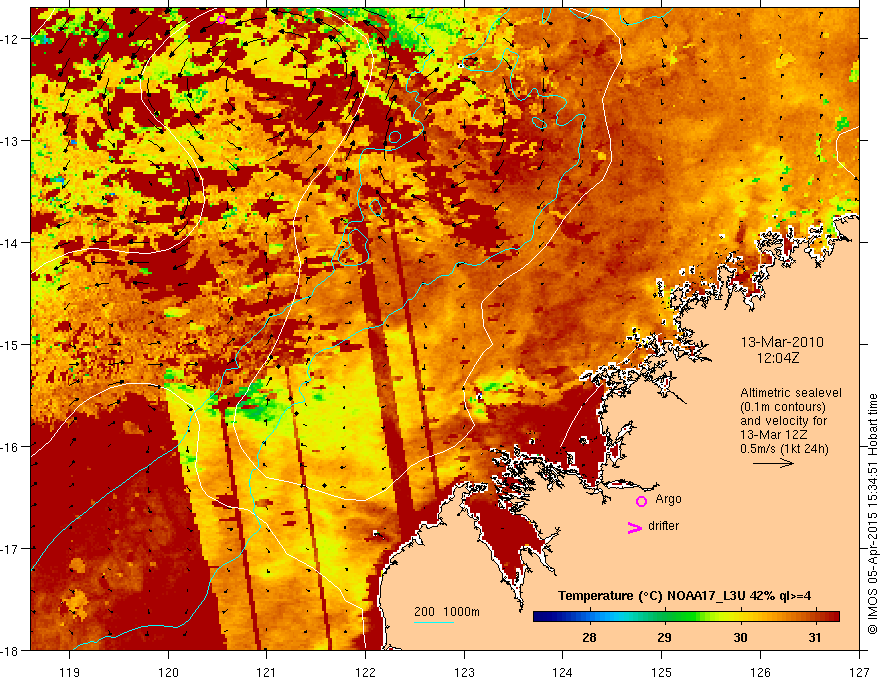Click the temperature color bar

tap(686, 617)
